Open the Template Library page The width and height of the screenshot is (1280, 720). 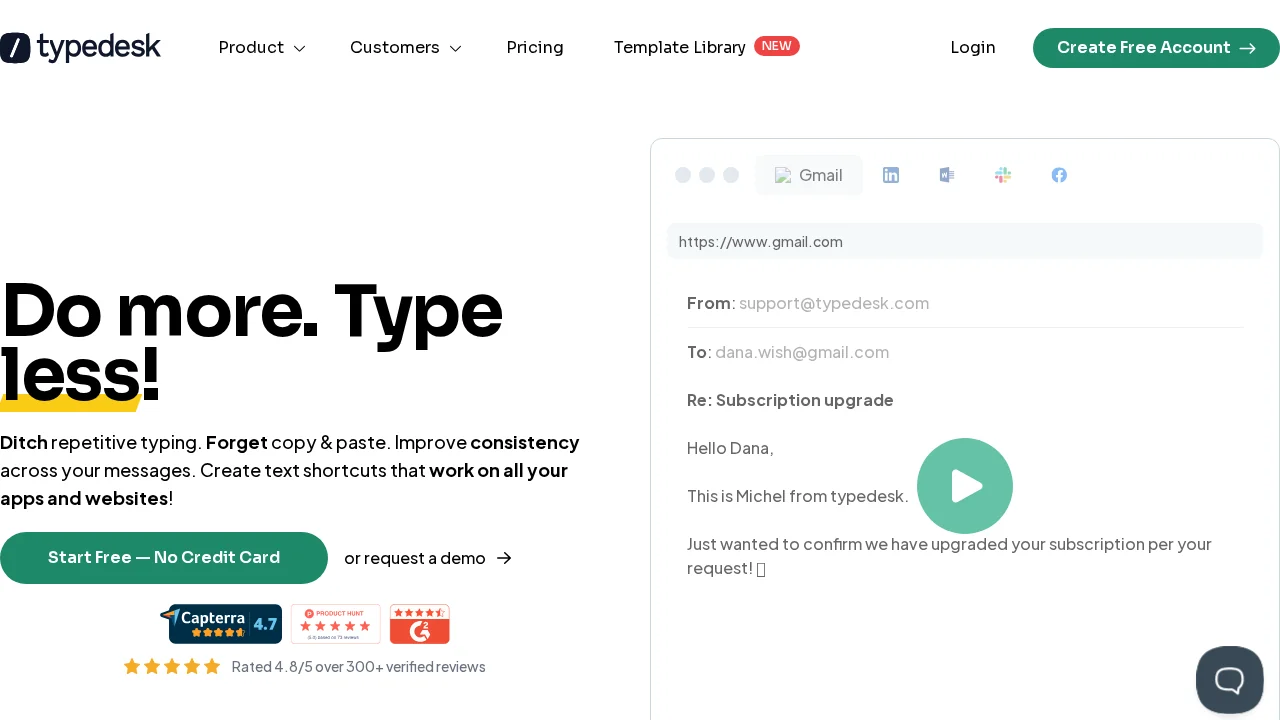click(679, 47)
